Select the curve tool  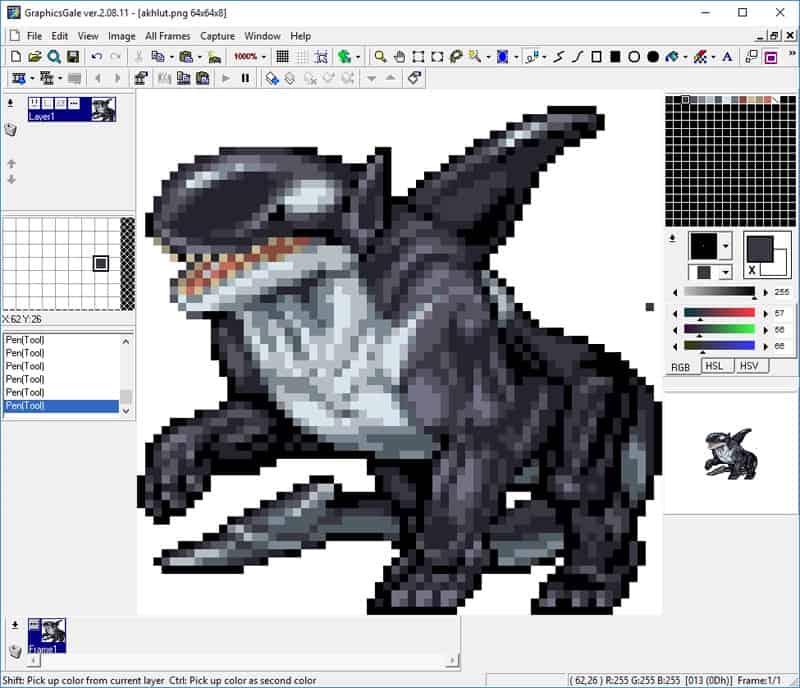pyautogui.click(x=578, y=57)
